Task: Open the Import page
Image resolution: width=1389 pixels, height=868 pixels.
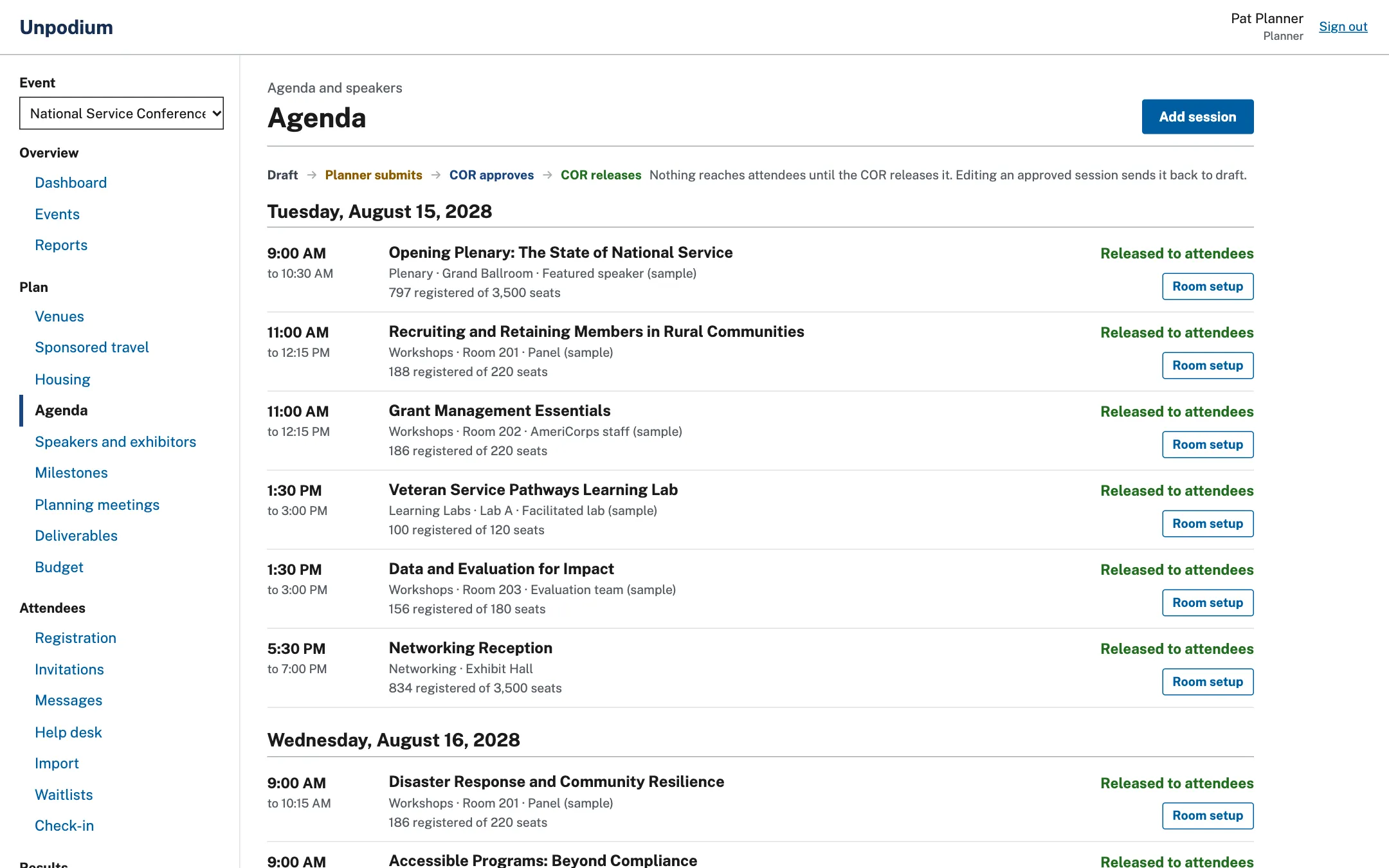Action: point(57,763)
